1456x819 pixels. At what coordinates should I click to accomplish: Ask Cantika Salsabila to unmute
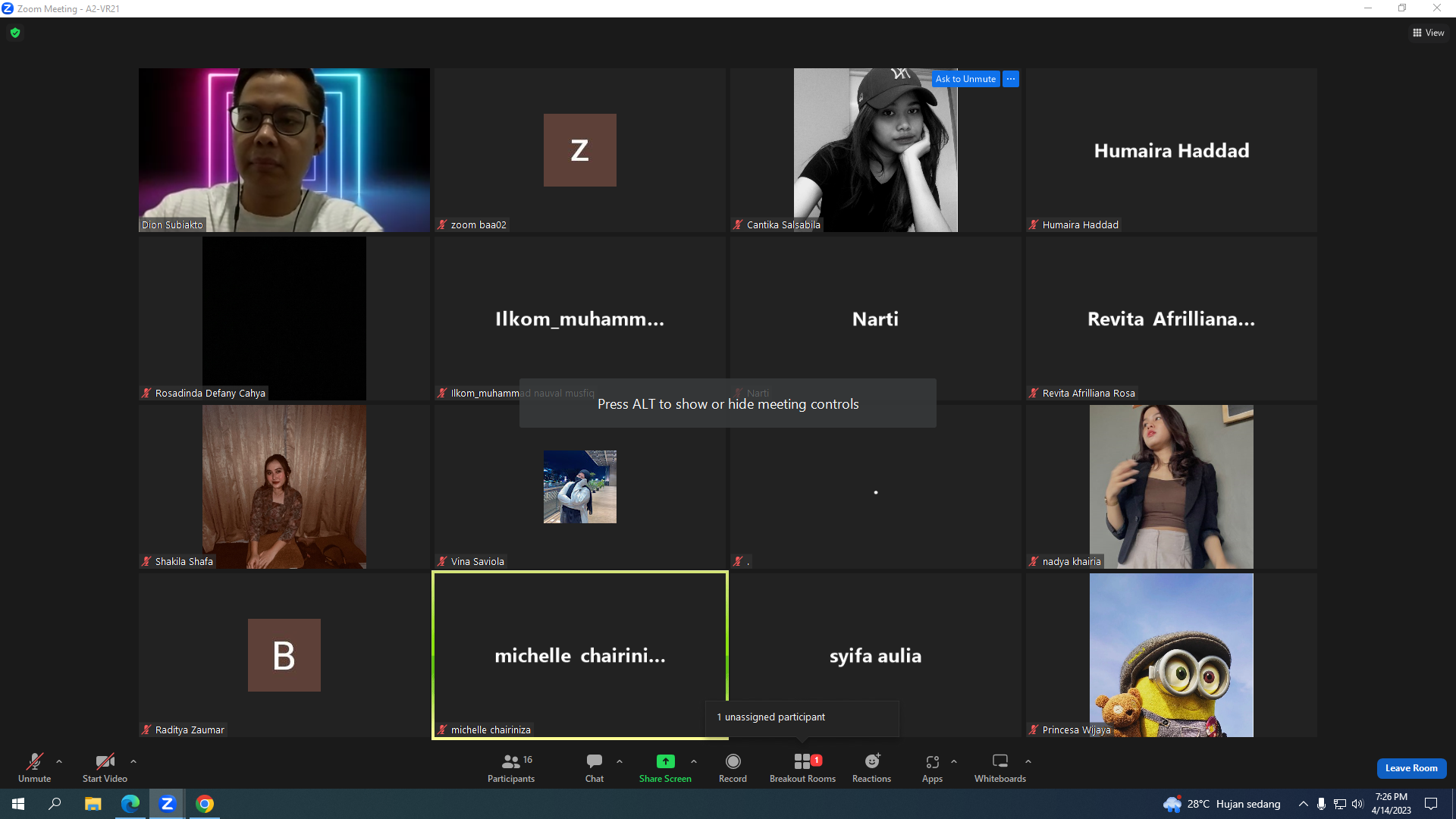pos(965,79)
